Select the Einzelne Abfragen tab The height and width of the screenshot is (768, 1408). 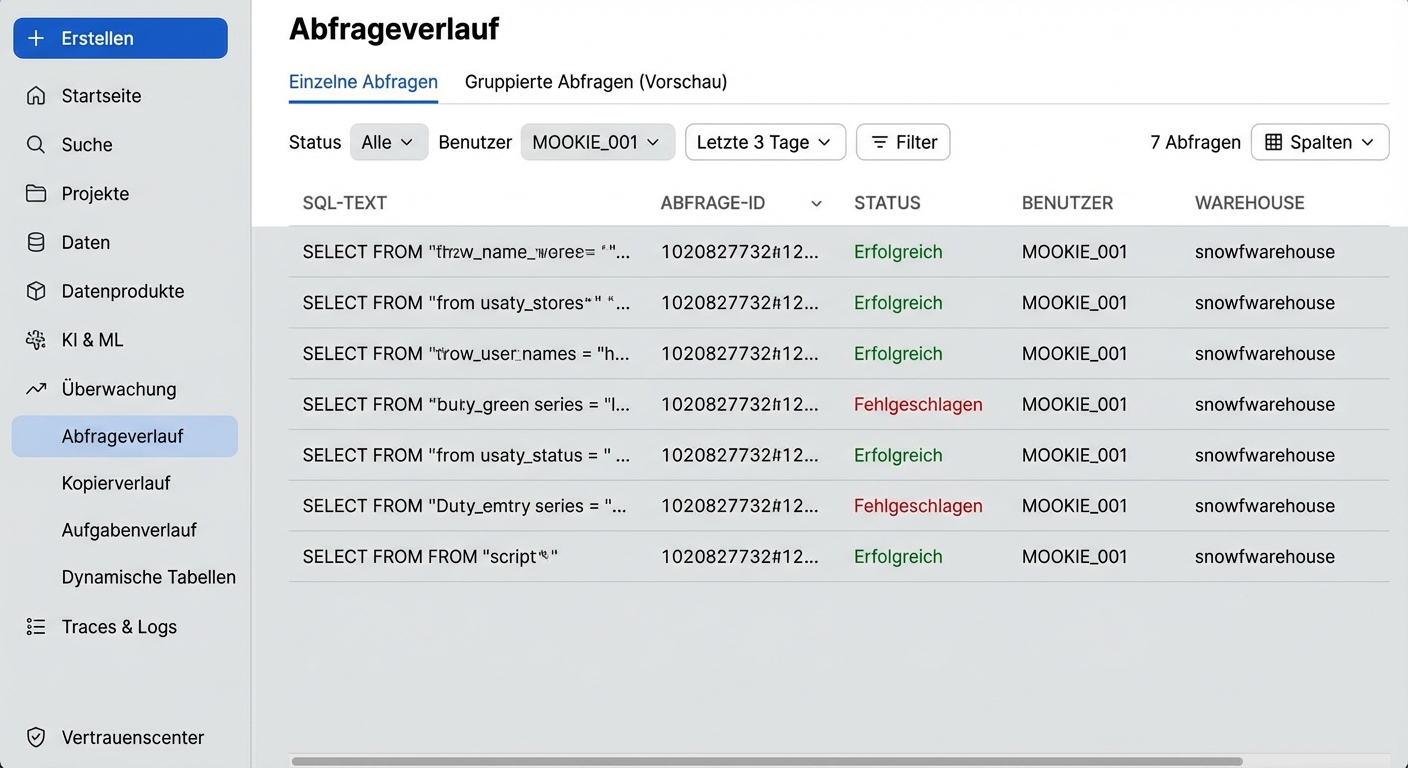point(363,82)
